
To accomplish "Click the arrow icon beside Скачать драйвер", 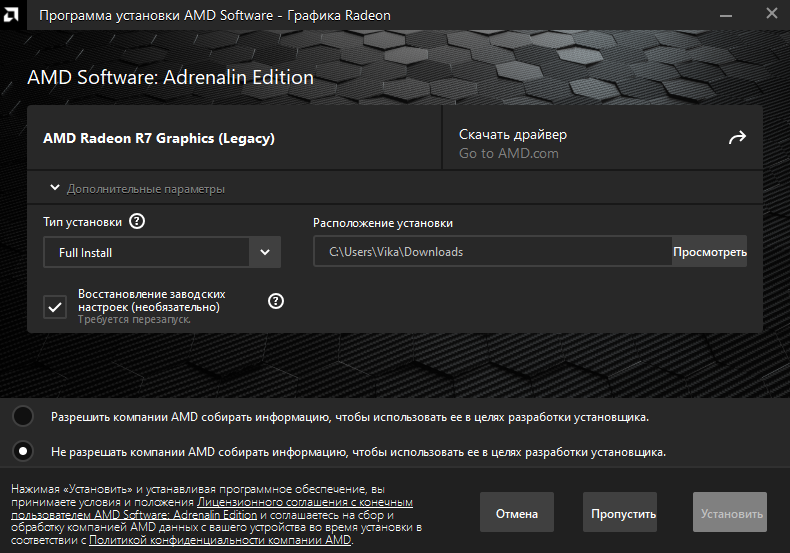I will 737,138.
